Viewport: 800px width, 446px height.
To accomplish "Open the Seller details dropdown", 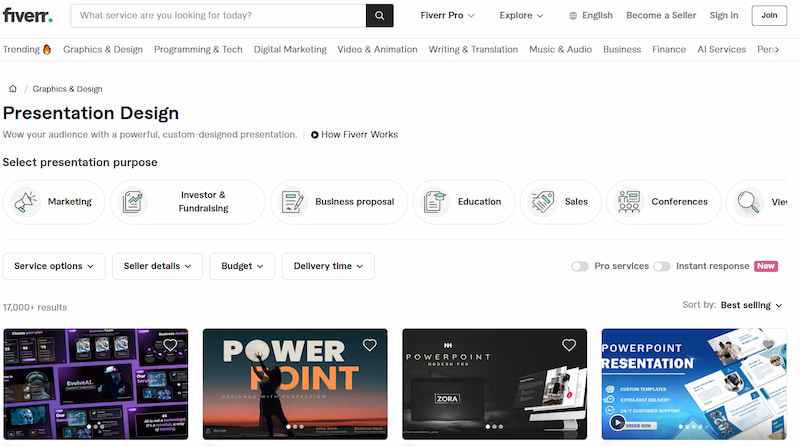I will coord(157,266).
